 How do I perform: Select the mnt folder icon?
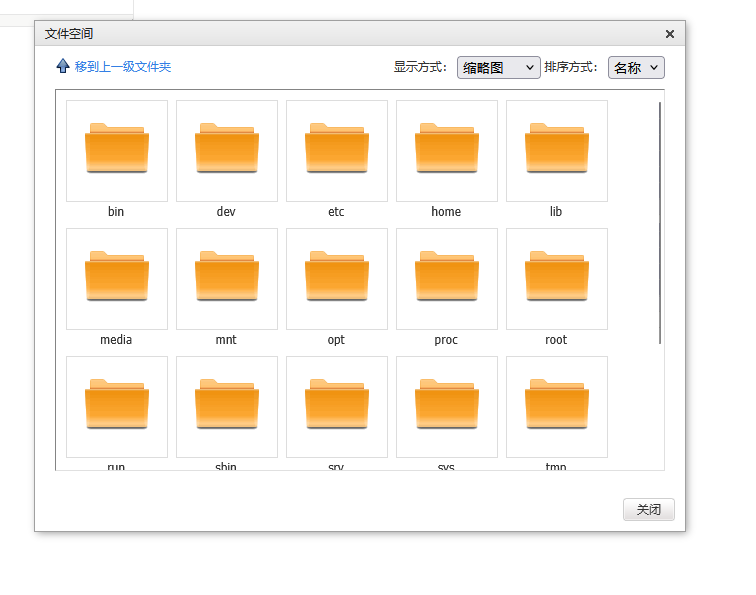227,278
